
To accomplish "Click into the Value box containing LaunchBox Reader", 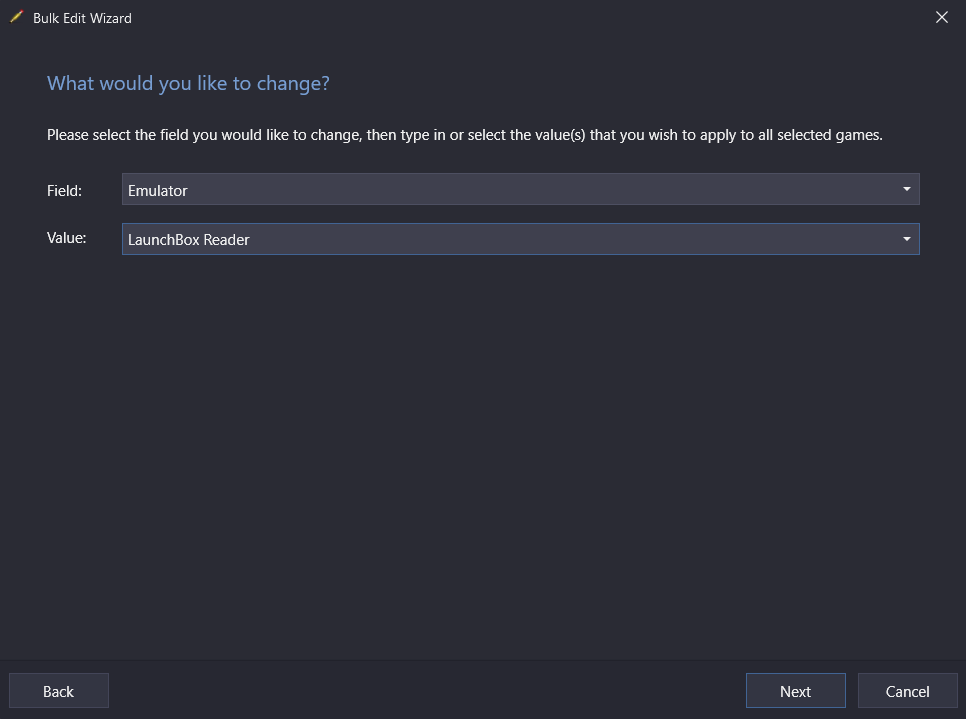I will (521, 239).
